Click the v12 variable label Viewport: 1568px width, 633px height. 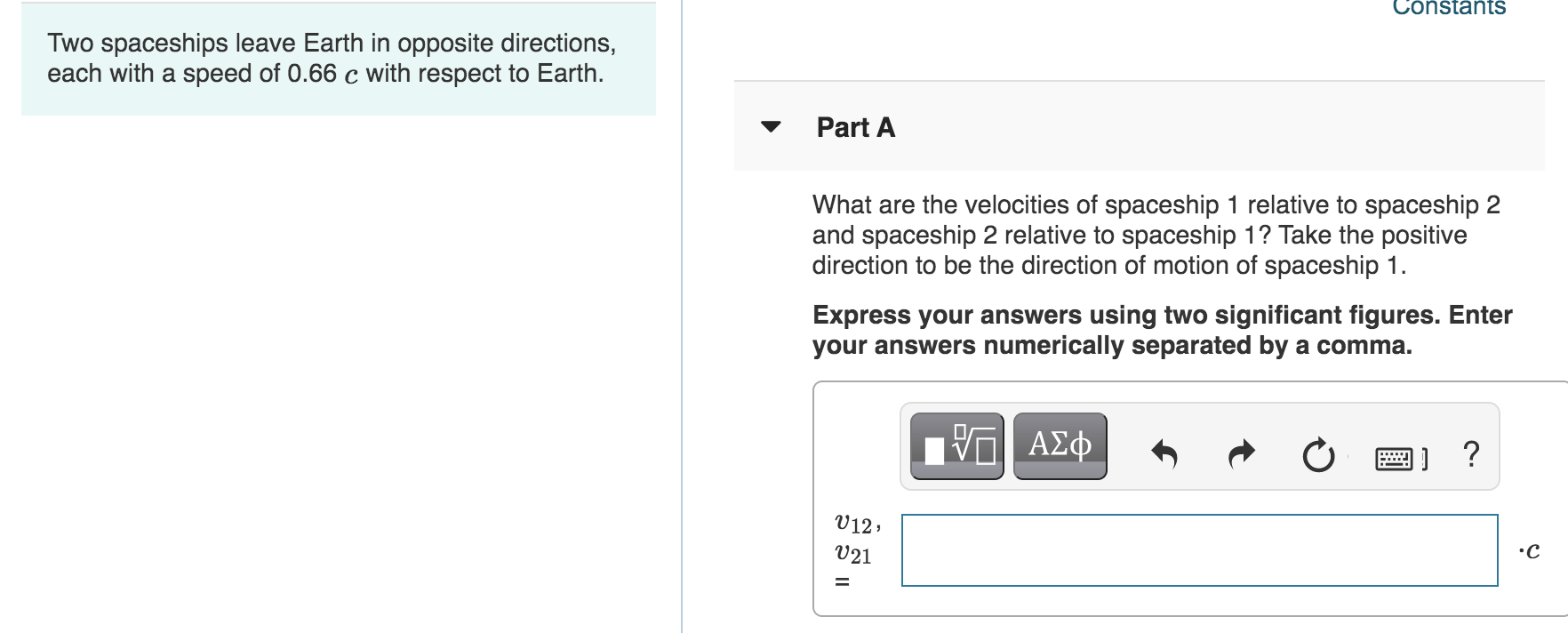[854, 523]
